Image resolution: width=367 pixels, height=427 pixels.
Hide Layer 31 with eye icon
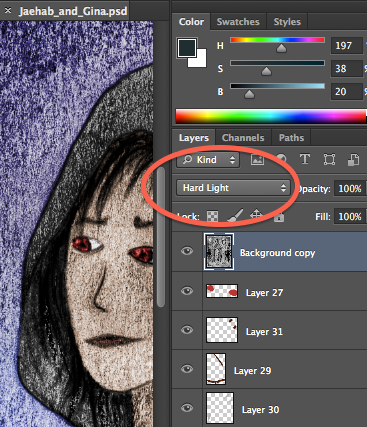click(187, 330)
